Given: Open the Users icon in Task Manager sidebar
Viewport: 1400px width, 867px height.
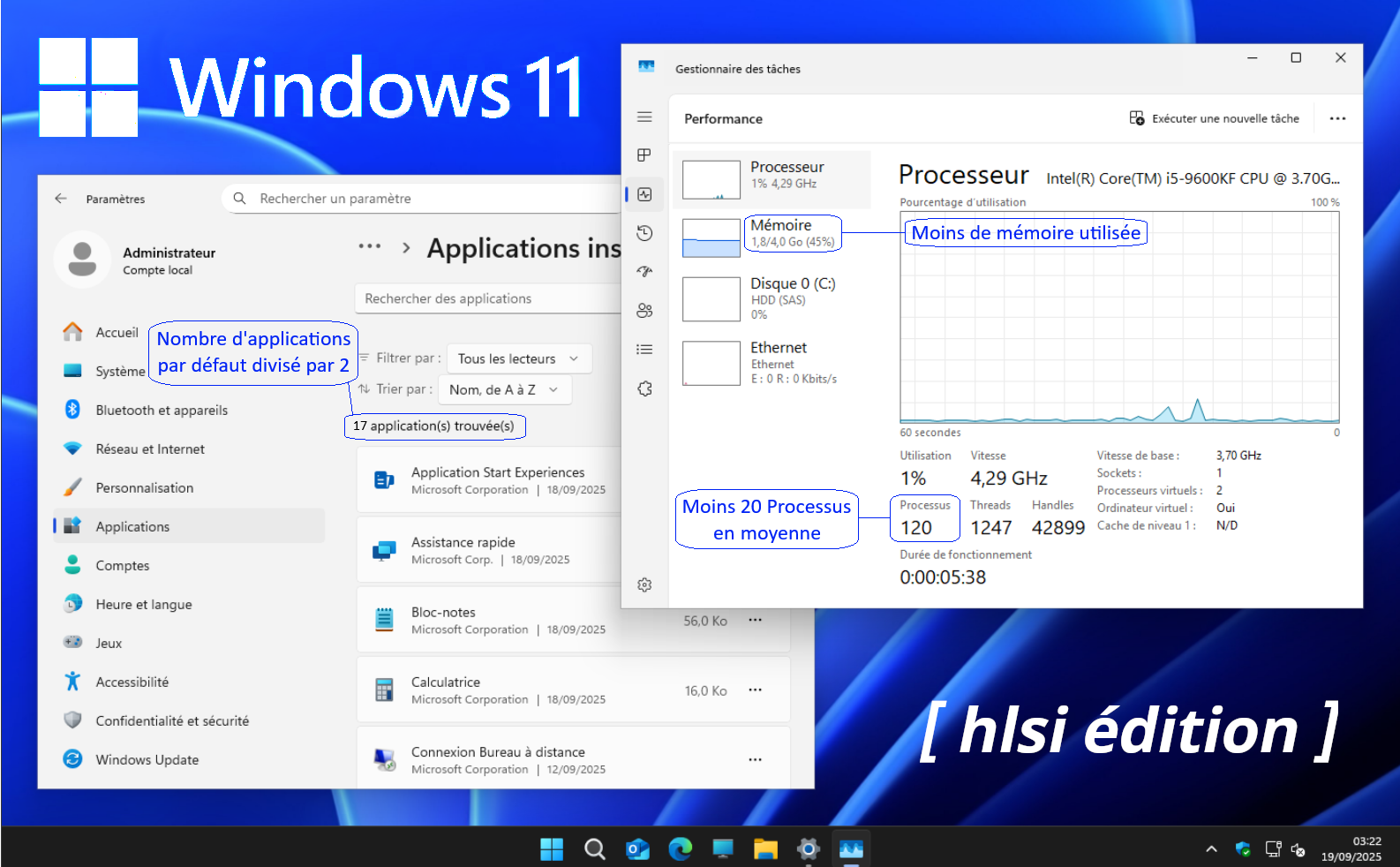Looking at the screenshot, I should [x=644, y=311].
